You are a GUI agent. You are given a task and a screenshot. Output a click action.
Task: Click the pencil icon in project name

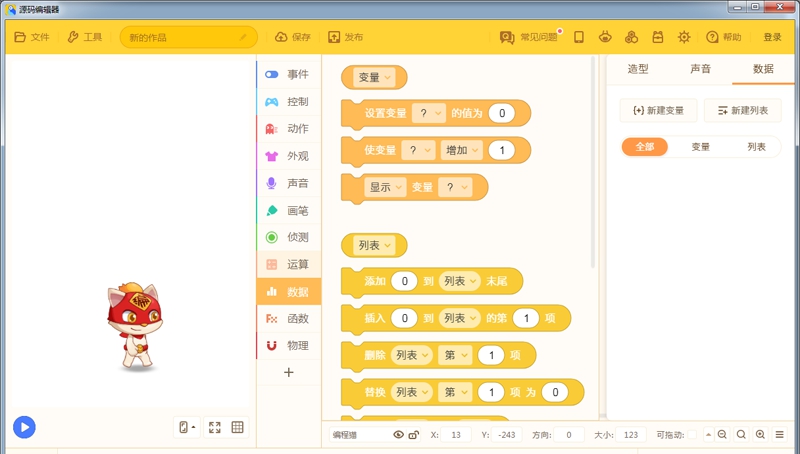[243, 37]
